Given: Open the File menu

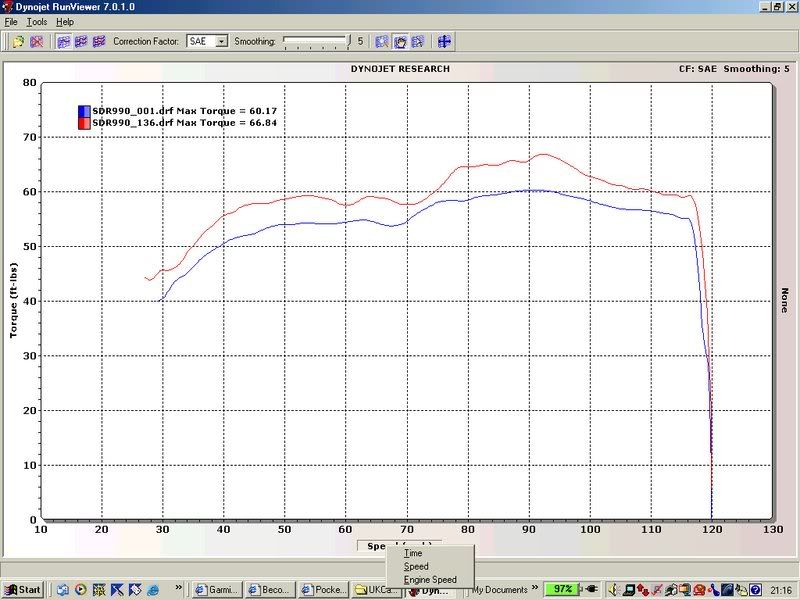Looking at the screenshot, I should (11, 21).
